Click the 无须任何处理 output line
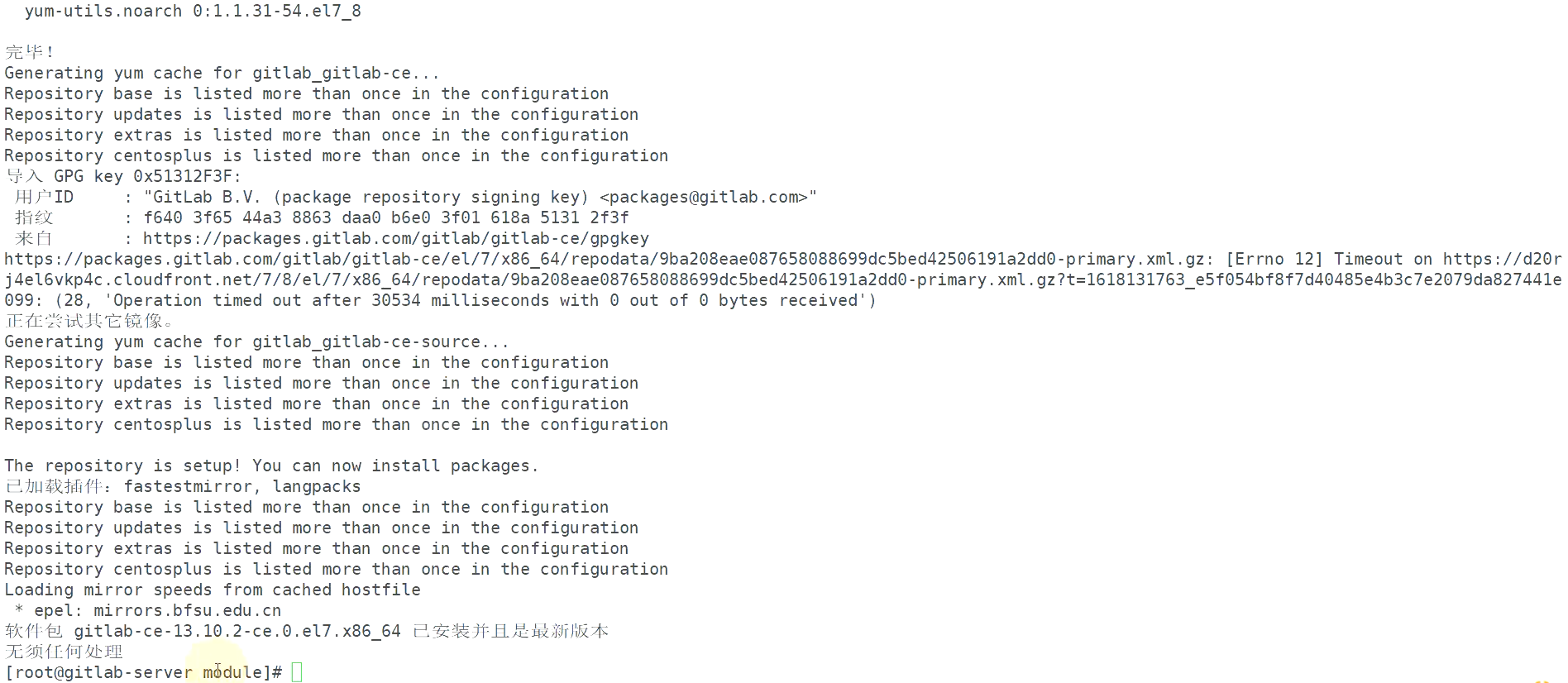Image resolution: width=1568 pixels, height=683 pixels. point(64,652)
